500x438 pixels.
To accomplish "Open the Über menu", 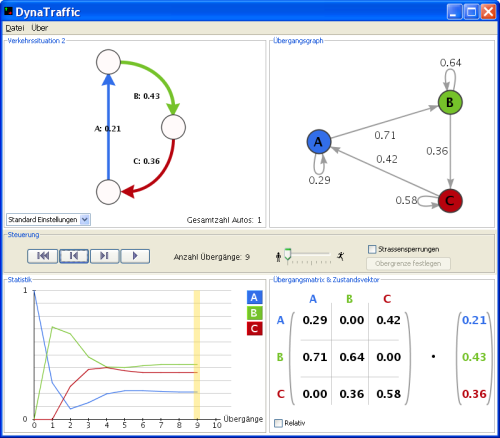I will (40, 28).
